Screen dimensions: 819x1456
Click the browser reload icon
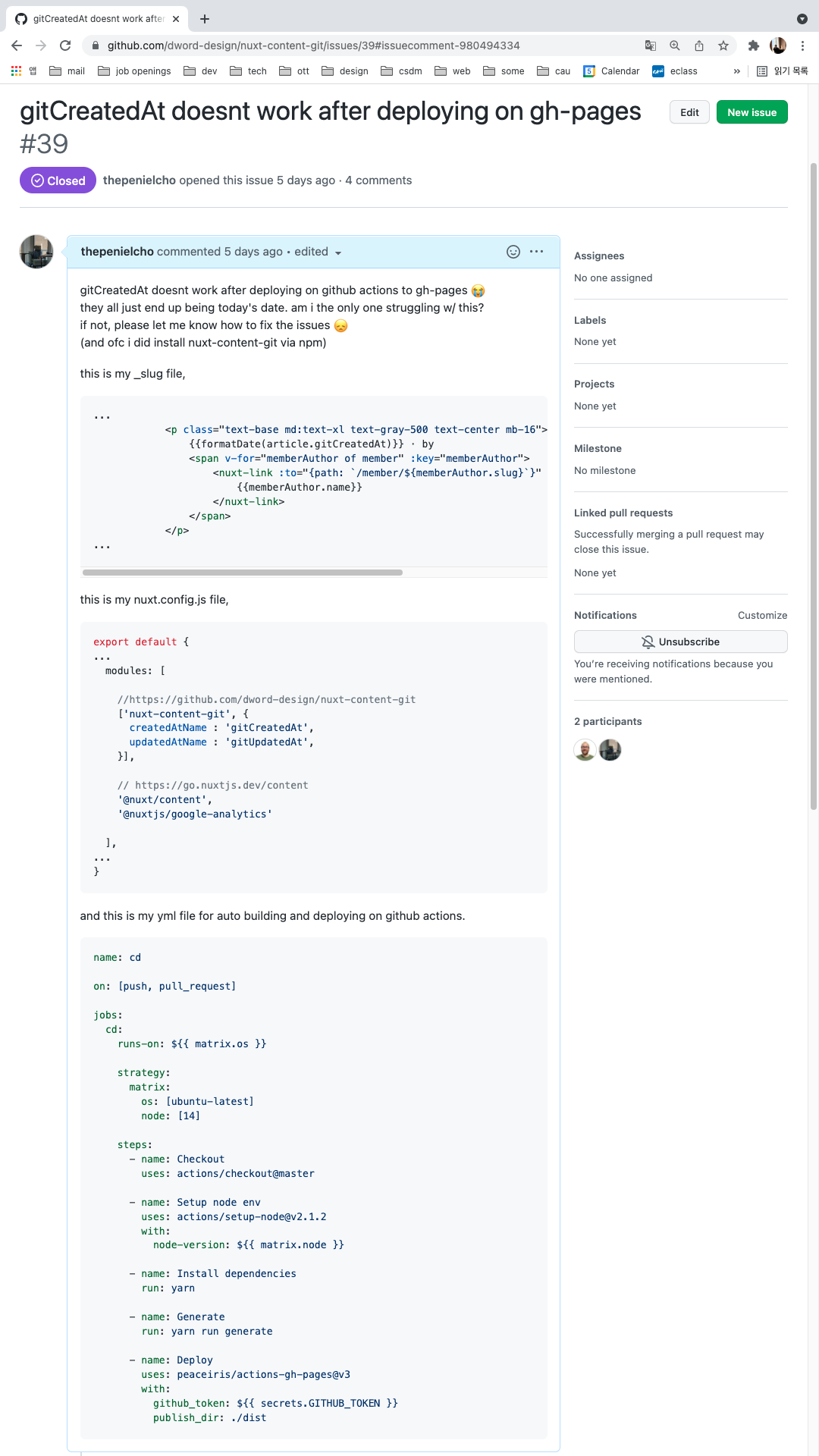[x=65, y=45]
